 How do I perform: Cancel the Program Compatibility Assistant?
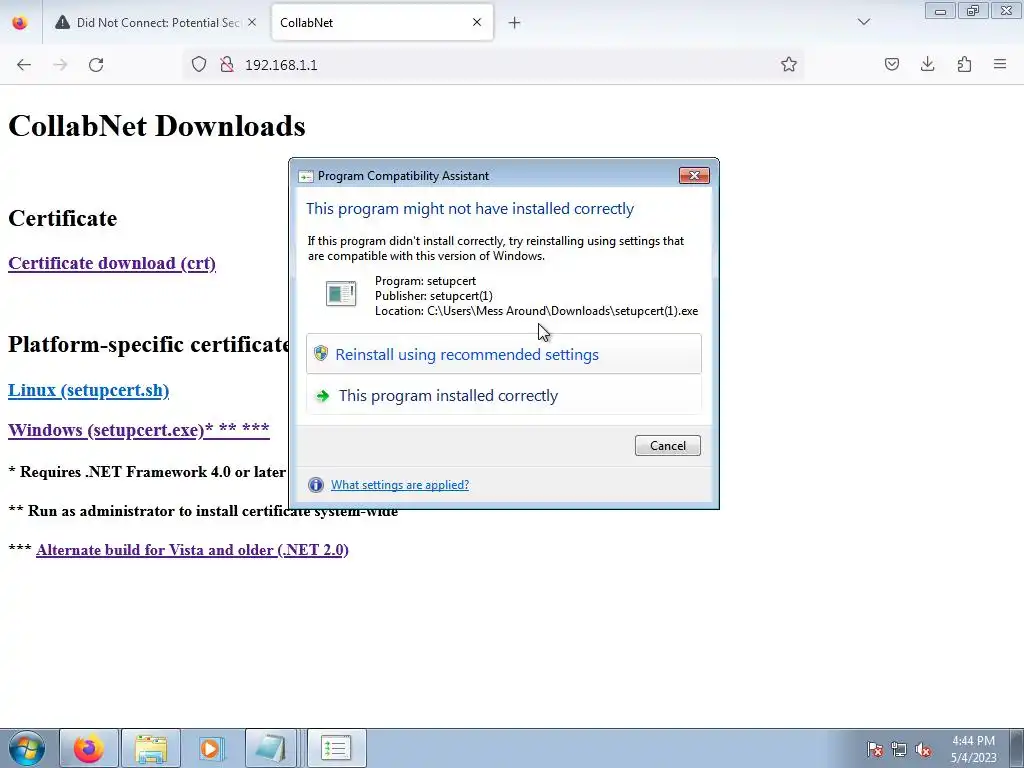click(667, 445)
